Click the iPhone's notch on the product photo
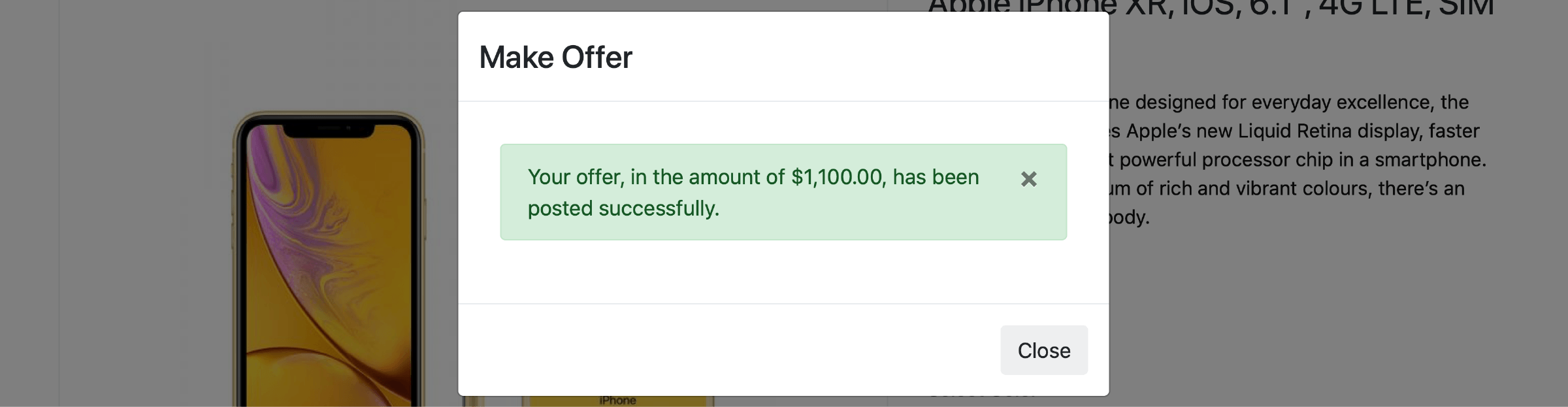This screenshot has width=1568, height=407. pos(329,129)
